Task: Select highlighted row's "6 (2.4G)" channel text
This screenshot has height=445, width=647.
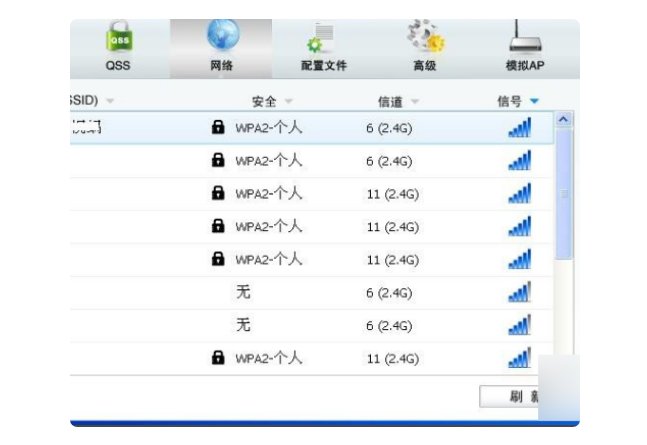Action: click(x=389, y=128)
